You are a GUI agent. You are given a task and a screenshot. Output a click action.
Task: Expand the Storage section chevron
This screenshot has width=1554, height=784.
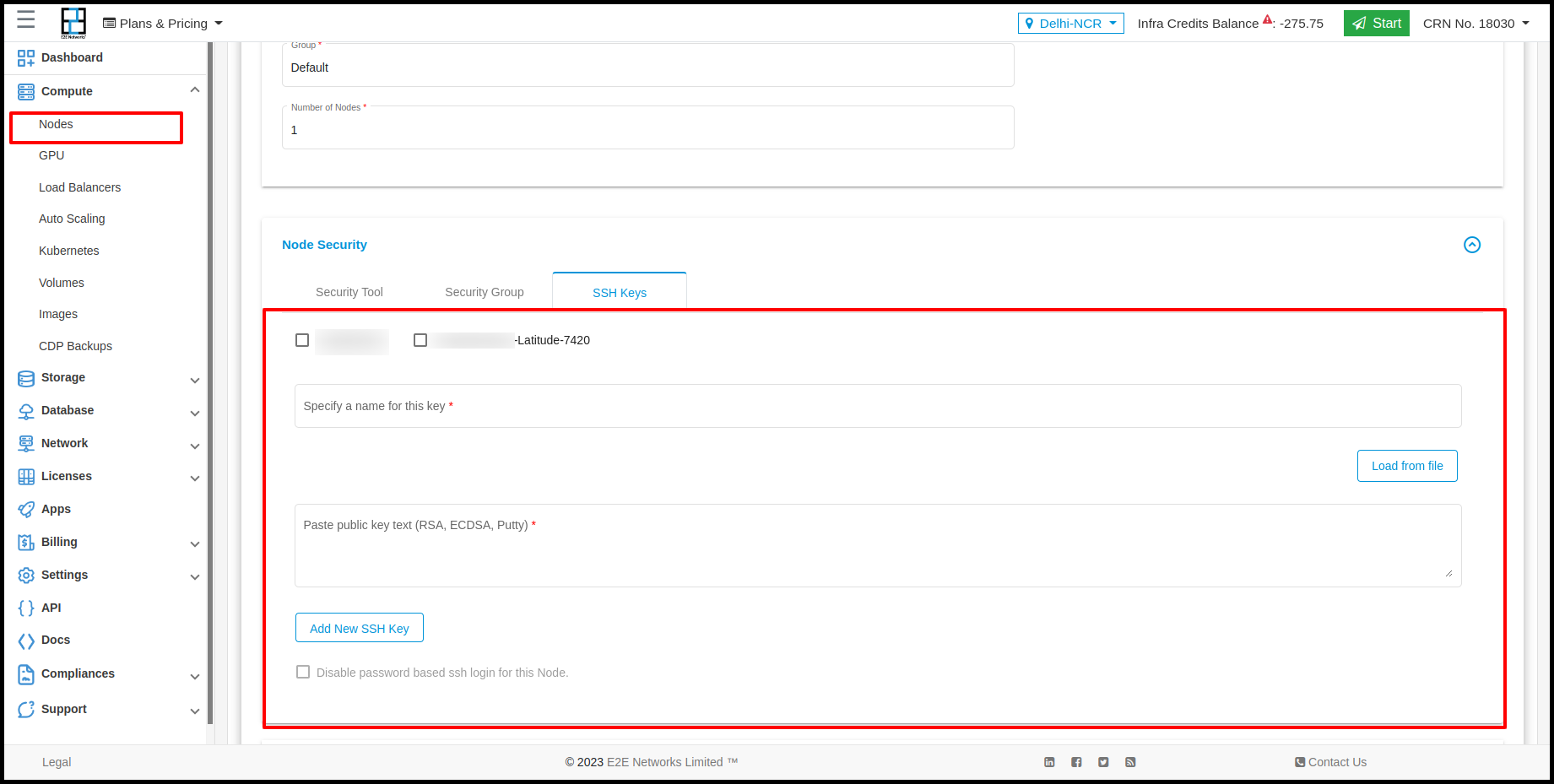click(x=195, y=381)
